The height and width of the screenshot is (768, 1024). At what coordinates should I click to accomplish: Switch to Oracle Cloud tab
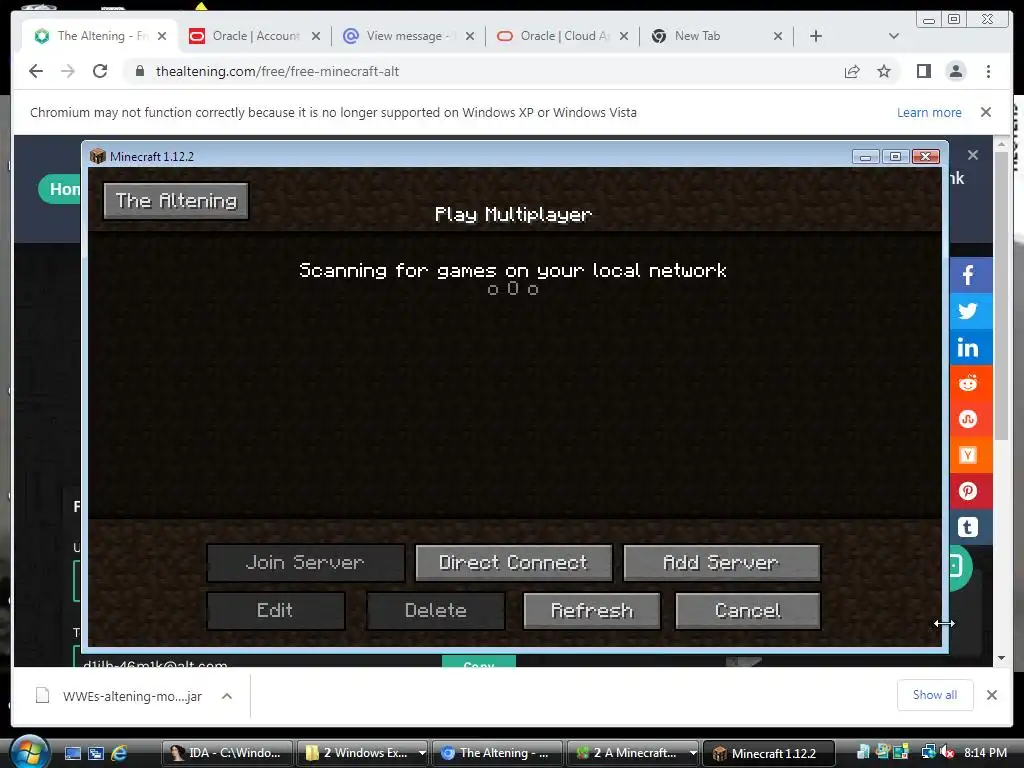click(564, 36)
